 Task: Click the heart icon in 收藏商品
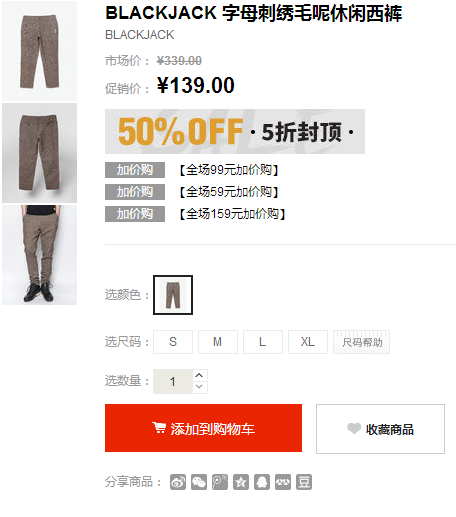(x=354, y=429)
